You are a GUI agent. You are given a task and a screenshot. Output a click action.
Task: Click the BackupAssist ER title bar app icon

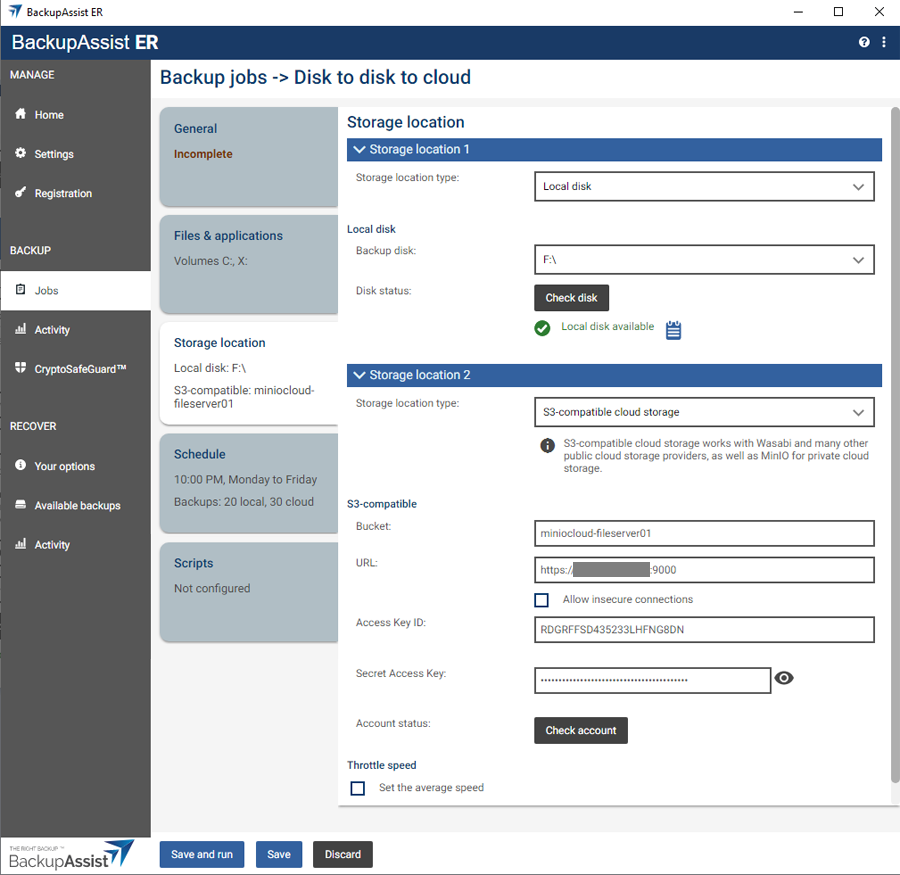pyautogui.click(x=15, y=11)
